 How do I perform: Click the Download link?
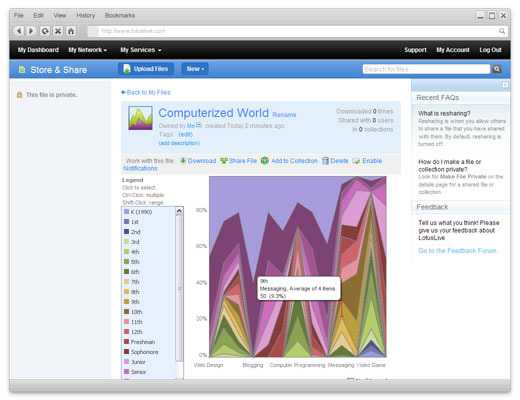(x=202, y=161)
